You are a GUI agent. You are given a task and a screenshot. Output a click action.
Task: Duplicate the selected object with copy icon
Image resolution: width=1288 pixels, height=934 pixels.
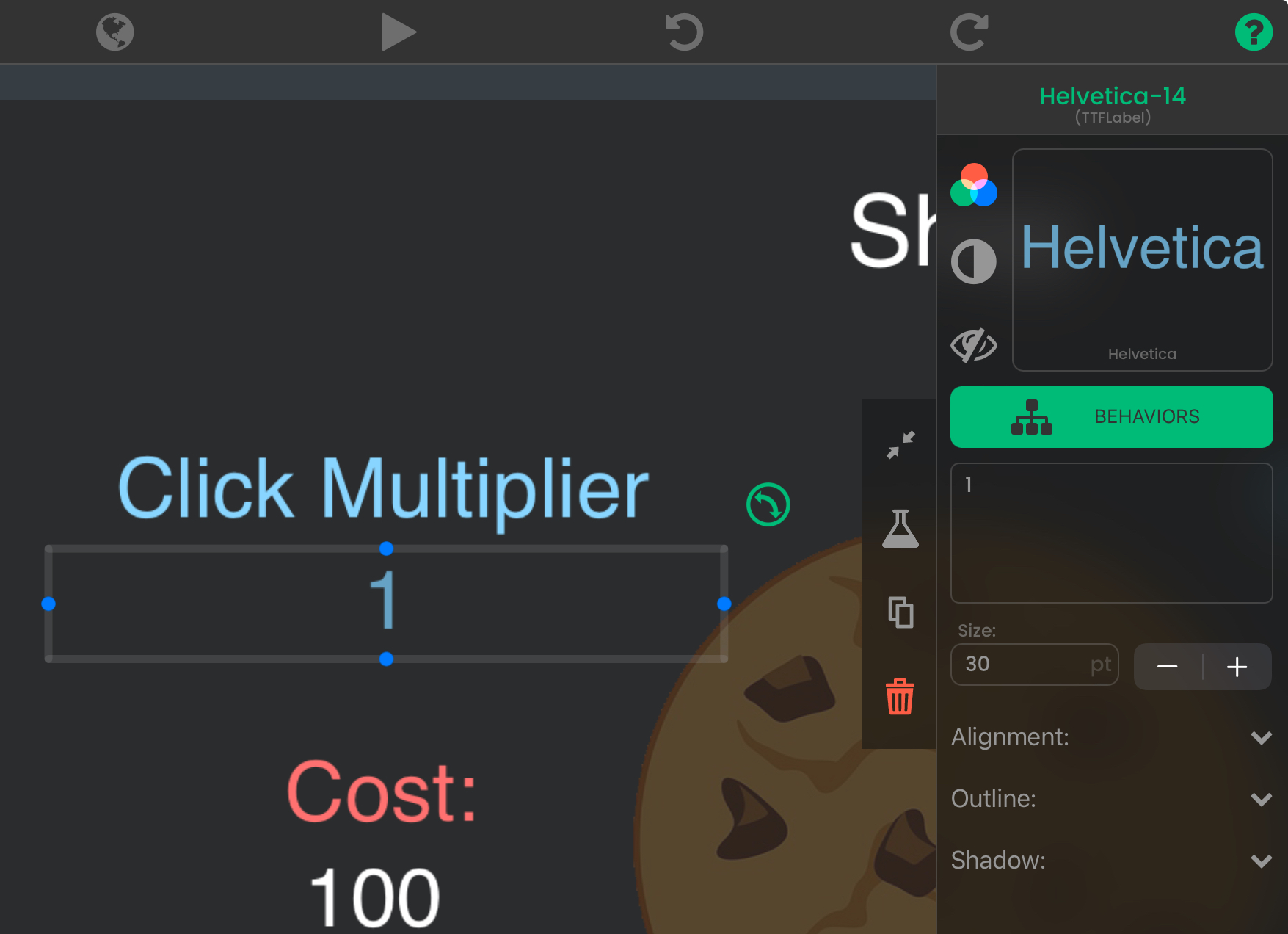pyautogui.click(x=900, y=612)
